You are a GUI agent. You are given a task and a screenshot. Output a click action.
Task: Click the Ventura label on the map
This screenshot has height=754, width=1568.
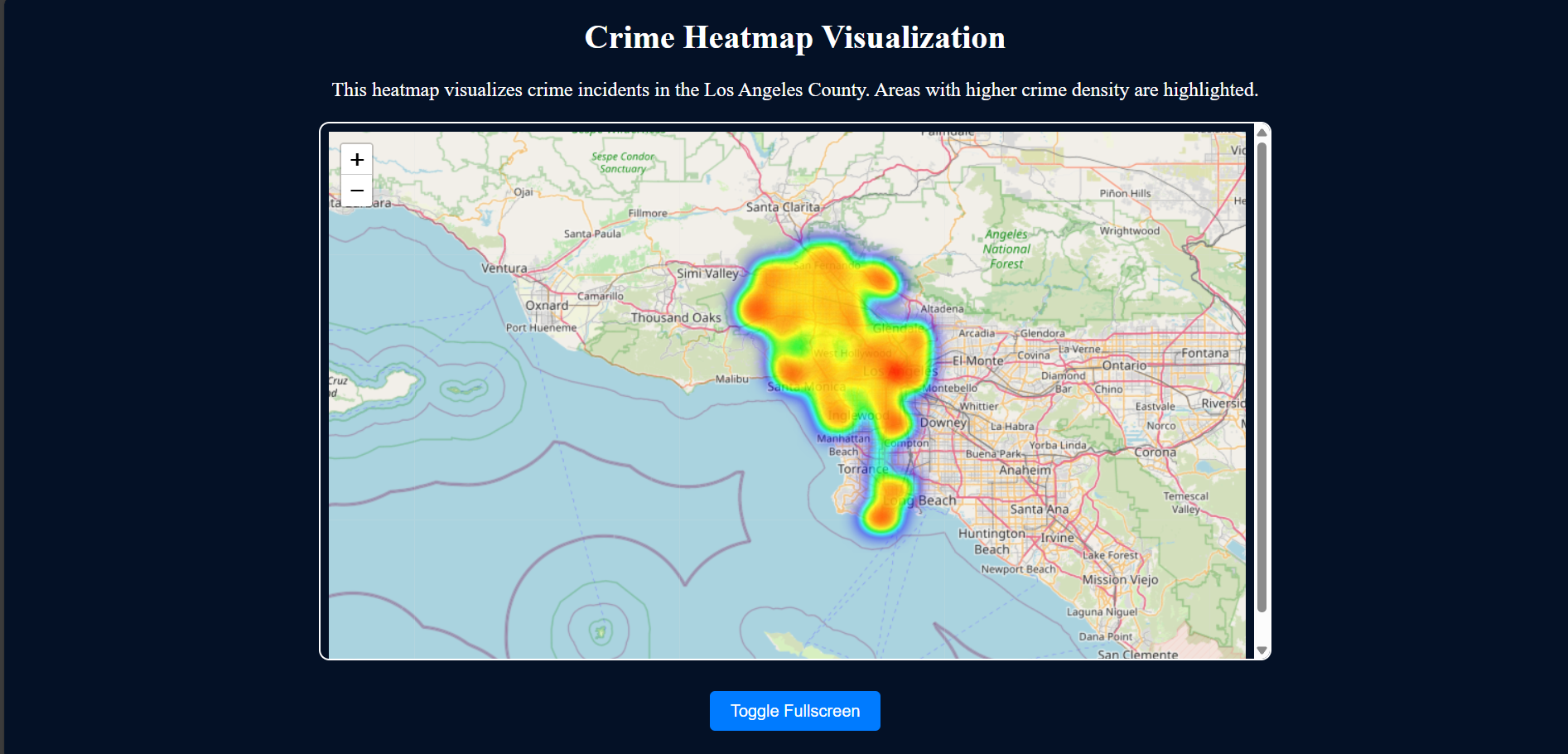tap(506, 268)
